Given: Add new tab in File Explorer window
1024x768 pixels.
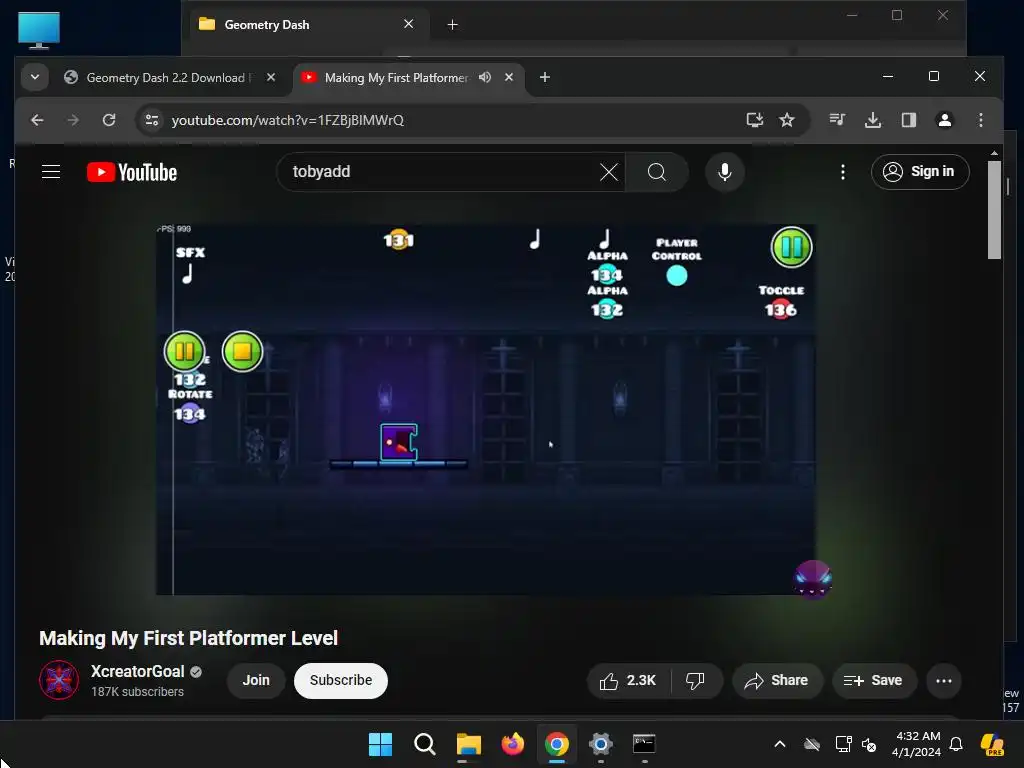Looking at the screenshot, I should (x=452, y=25).
